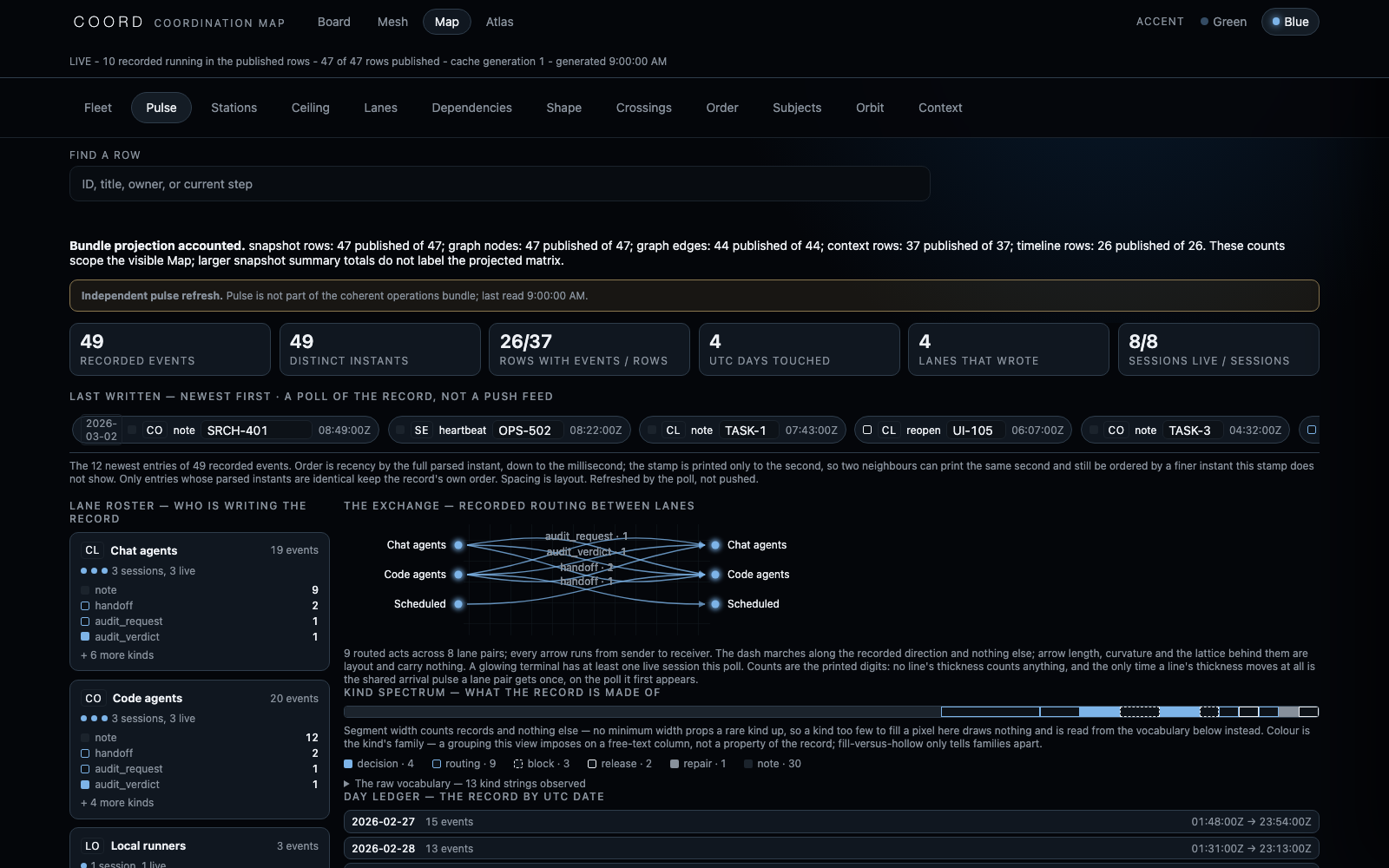This screenshot has width=1389, height=868.
Task: Open the Fleet tab
Action: pyautogui.click(x=98, y=108)
